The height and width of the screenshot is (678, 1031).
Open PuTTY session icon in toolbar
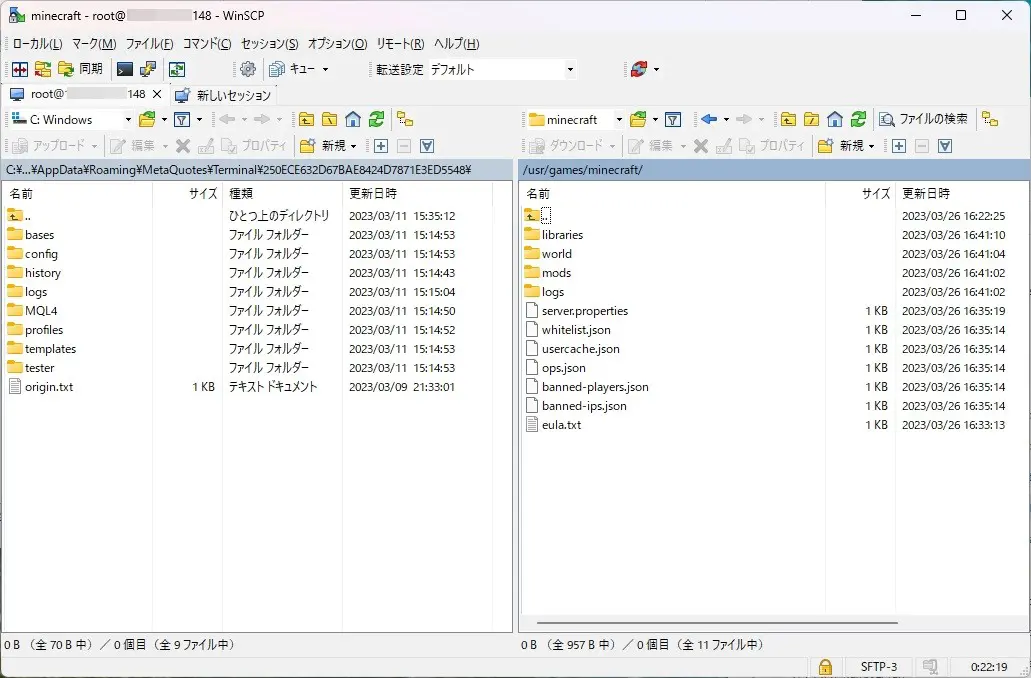point(148,69)
